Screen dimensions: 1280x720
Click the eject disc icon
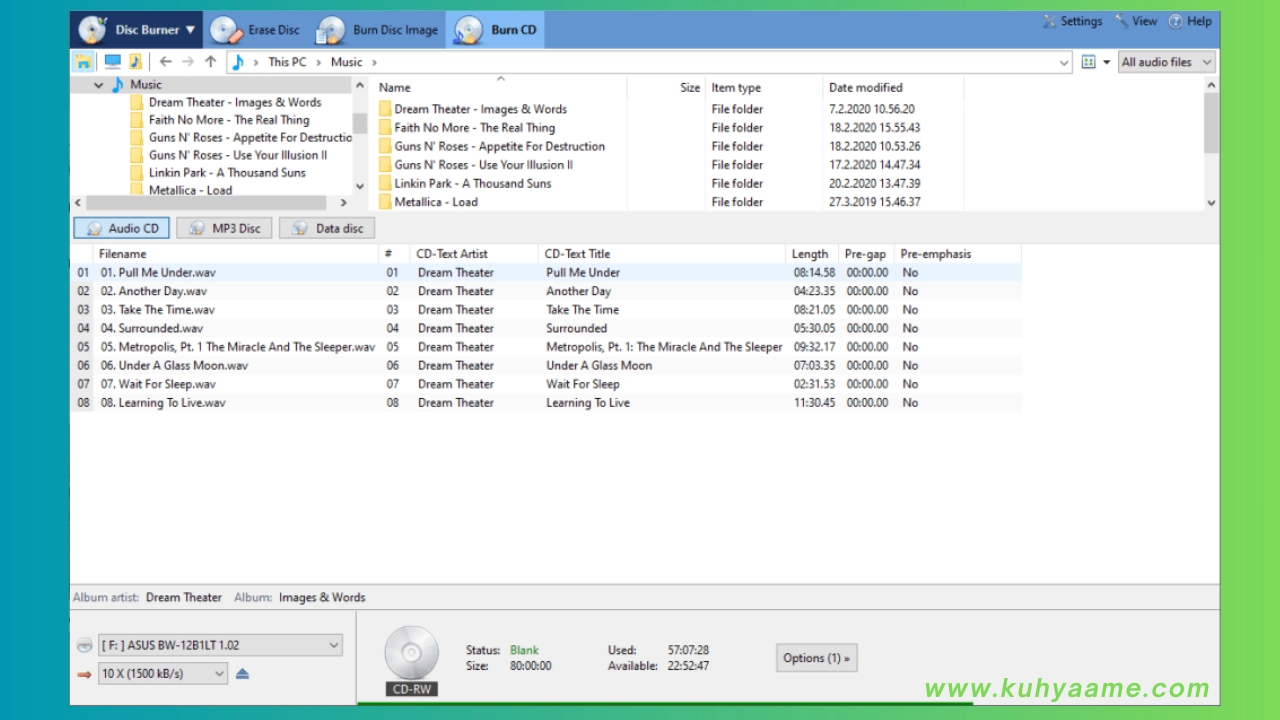click(x=242, y=674)
